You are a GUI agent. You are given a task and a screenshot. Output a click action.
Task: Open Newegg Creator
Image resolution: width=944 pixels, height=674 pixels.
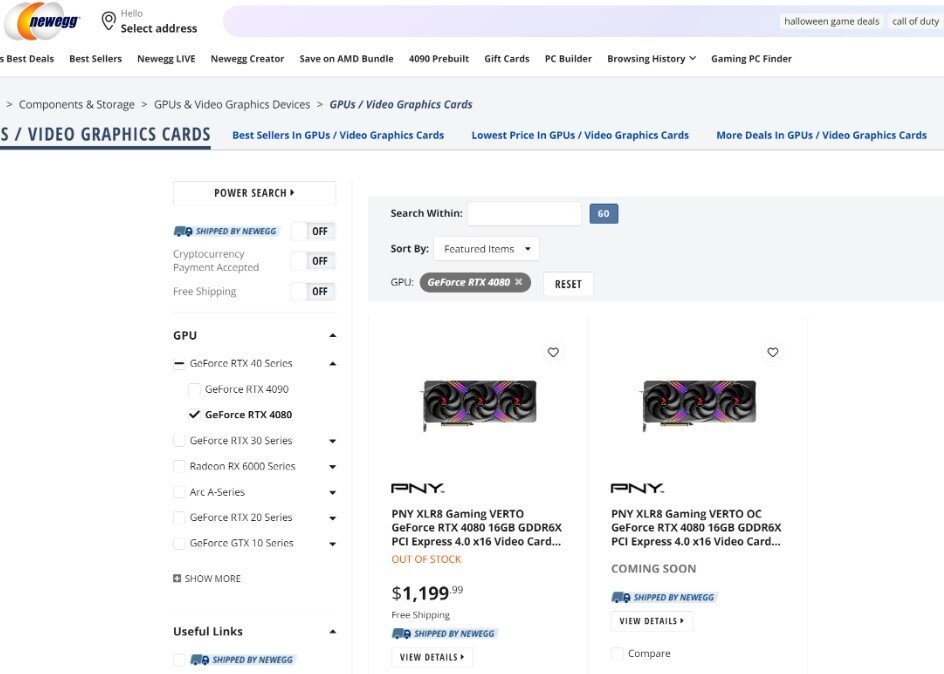click(x=247, y=58)
